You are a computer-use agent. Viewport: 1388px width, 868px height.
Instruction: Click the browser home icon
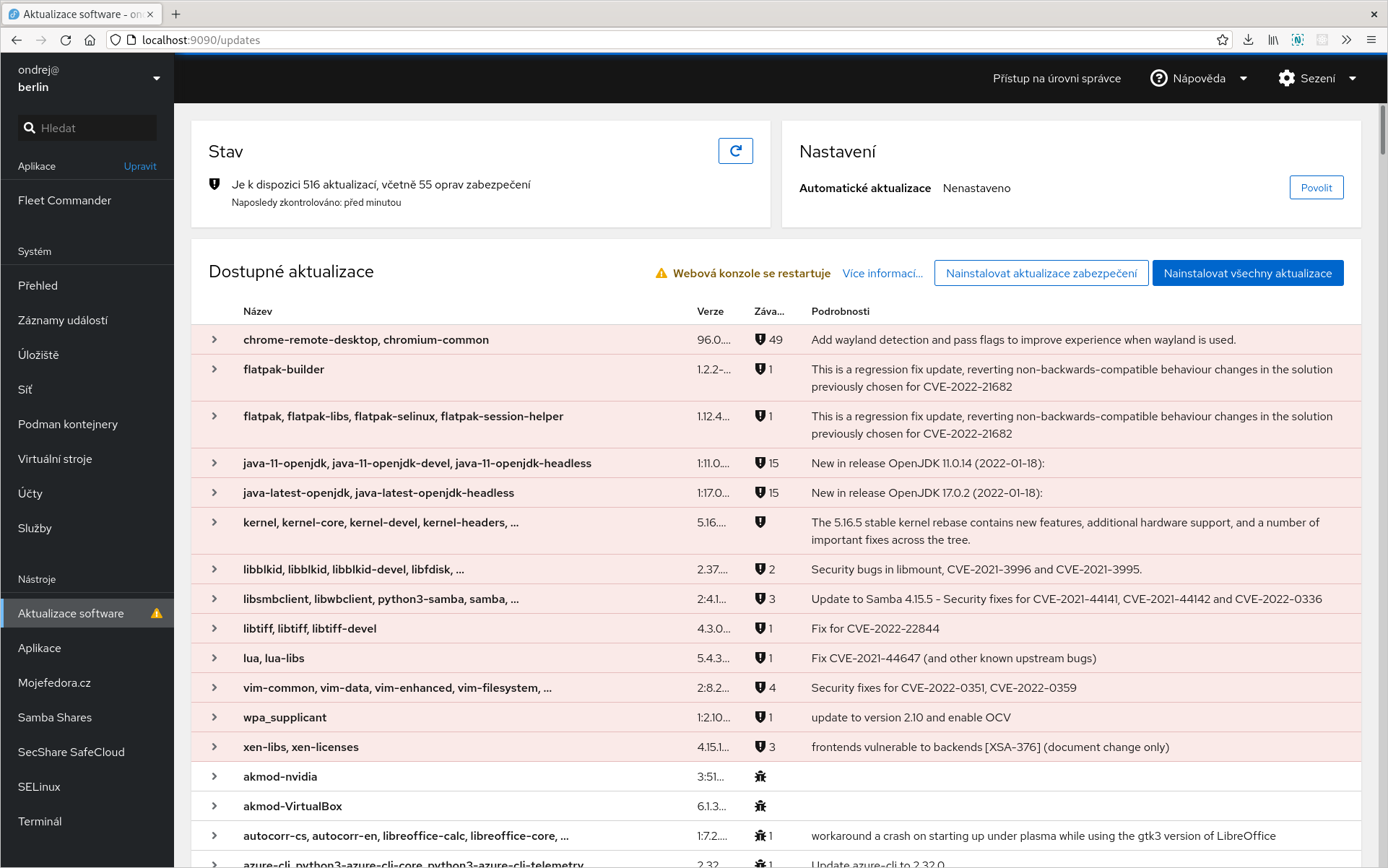(x=90, y=40)
